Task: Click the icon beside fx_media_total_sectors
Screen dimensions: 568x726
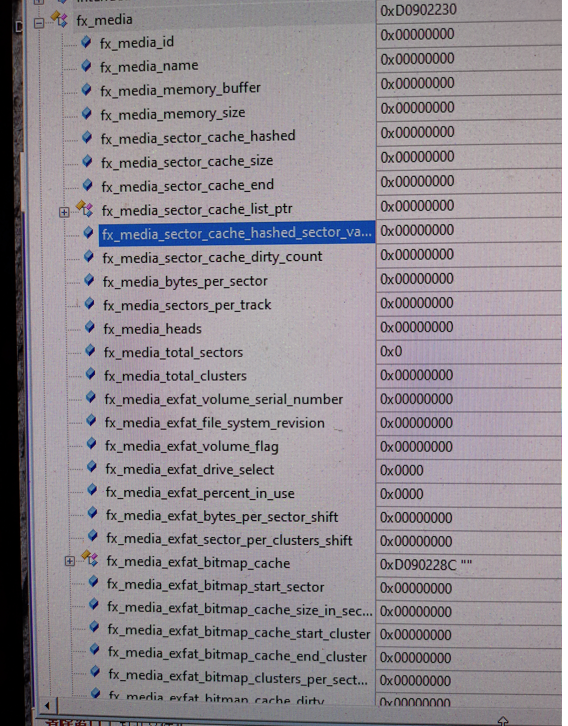Action: pyautogui.click(x=90, y=350)
